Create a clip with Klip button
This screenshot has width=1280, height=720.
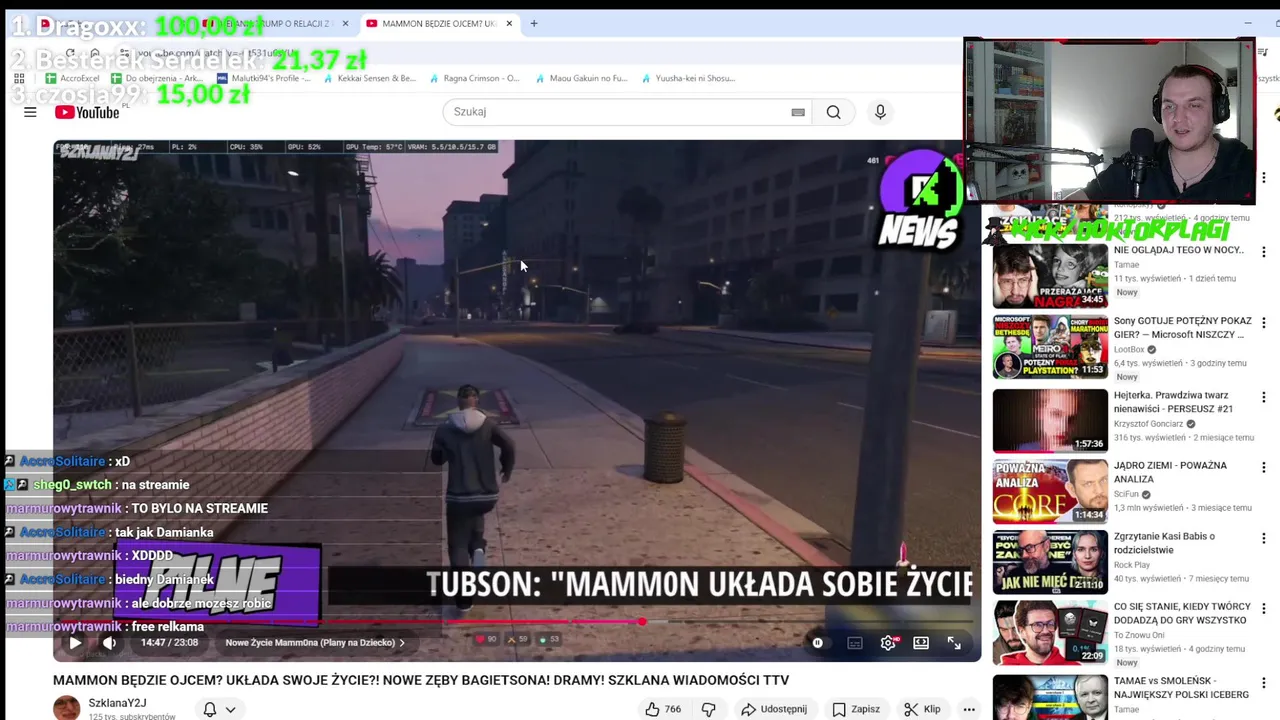point(922,709)
